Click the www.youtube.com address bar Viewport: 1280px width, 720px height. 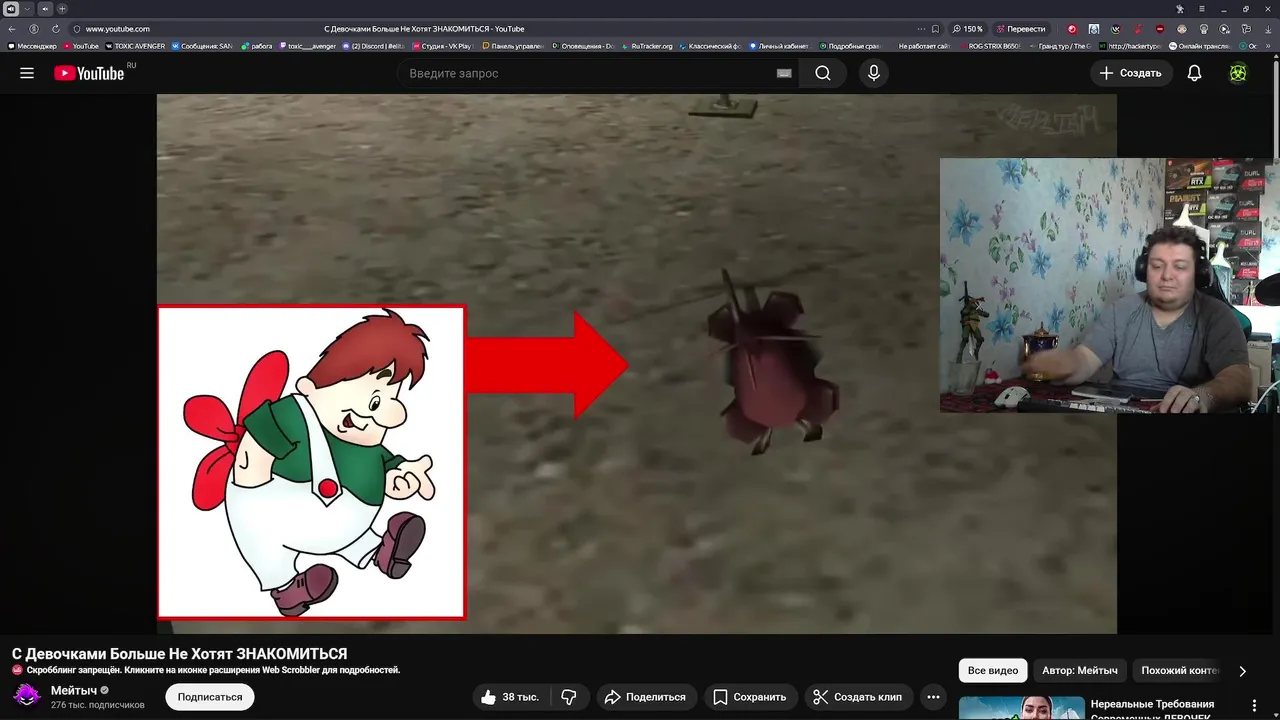(117, 29)
